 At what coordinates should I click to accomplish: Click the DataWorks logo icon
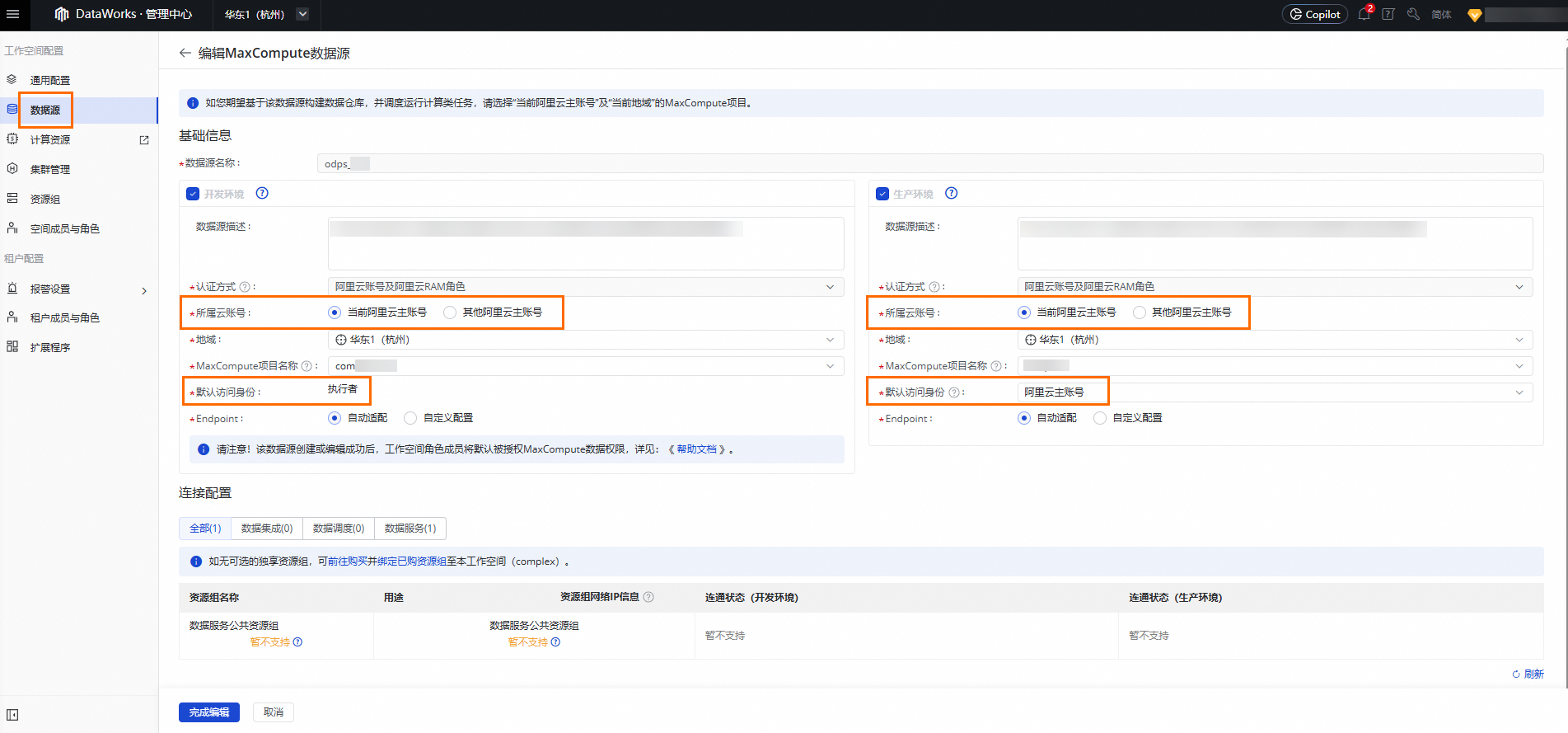(61, 14)
